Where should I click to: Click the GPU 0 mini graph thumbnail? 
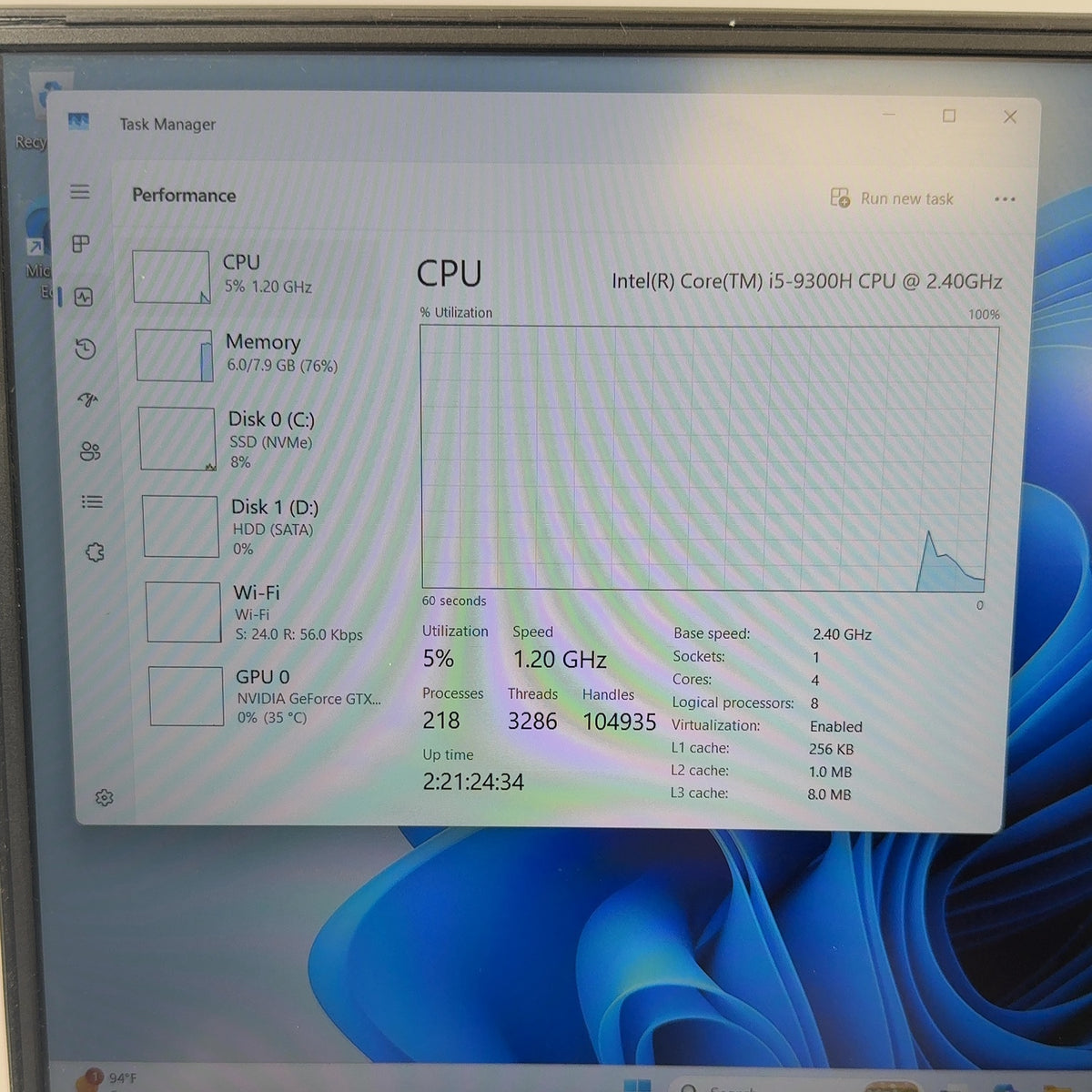(186, 696)
